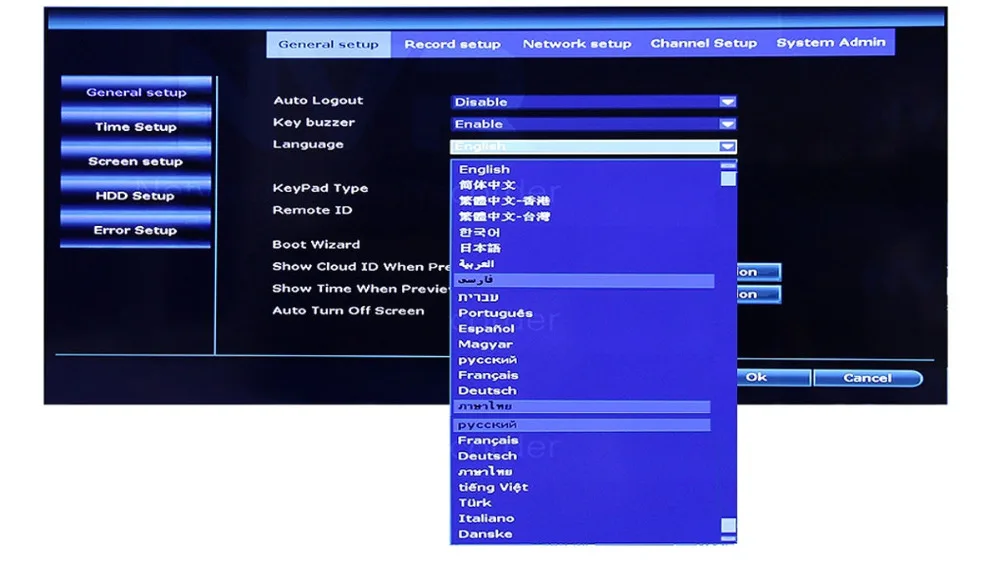Open Error Setup from the sidebar
The image size is (1000, 563).
coord(136,230)
